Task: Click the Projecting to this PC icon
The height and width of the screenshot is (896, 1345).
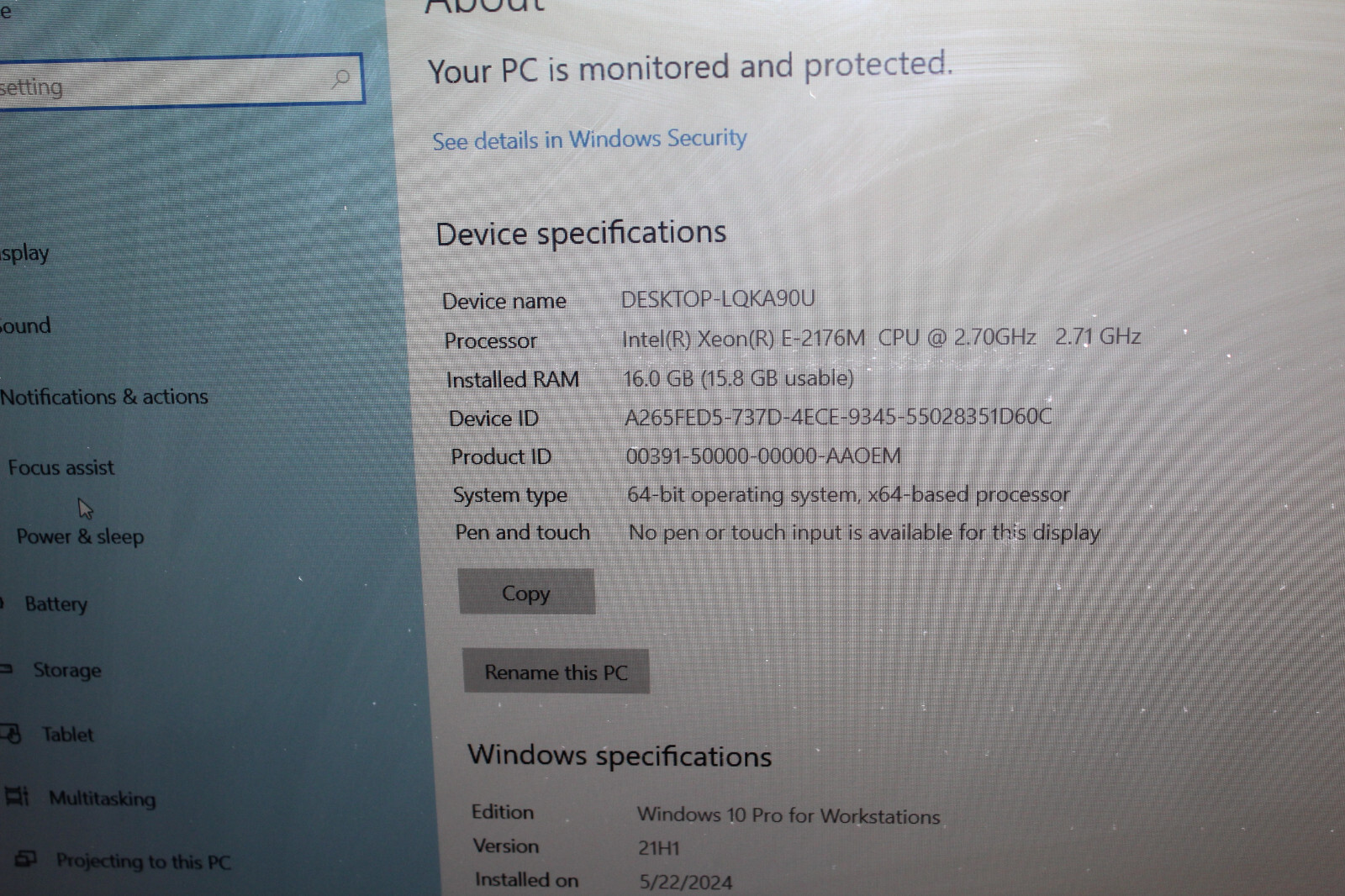Action: click(26, 858)
